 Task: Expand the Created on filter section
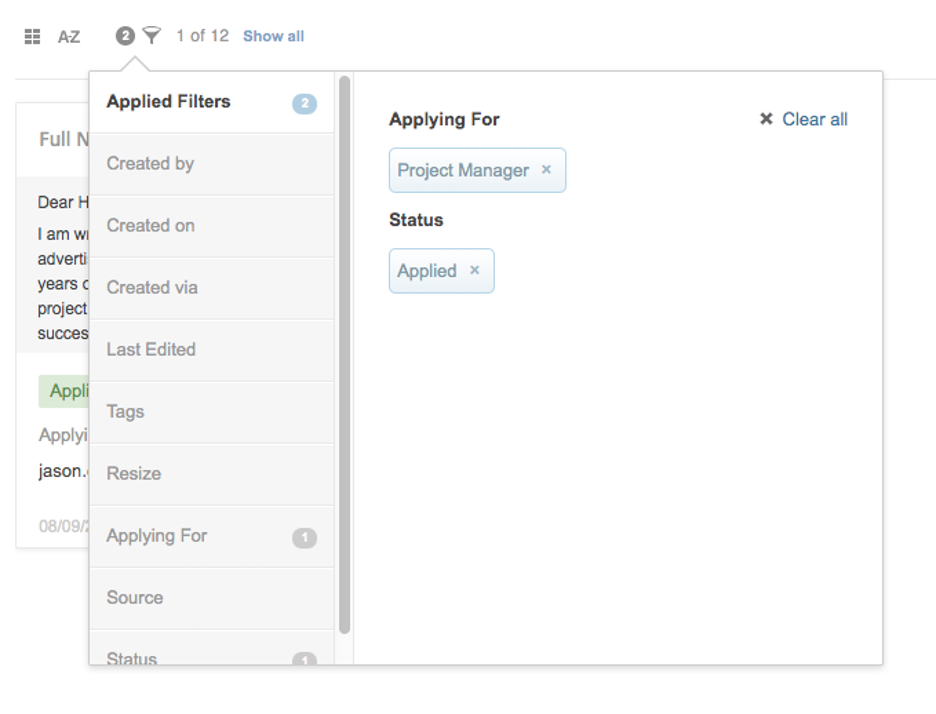150,226
